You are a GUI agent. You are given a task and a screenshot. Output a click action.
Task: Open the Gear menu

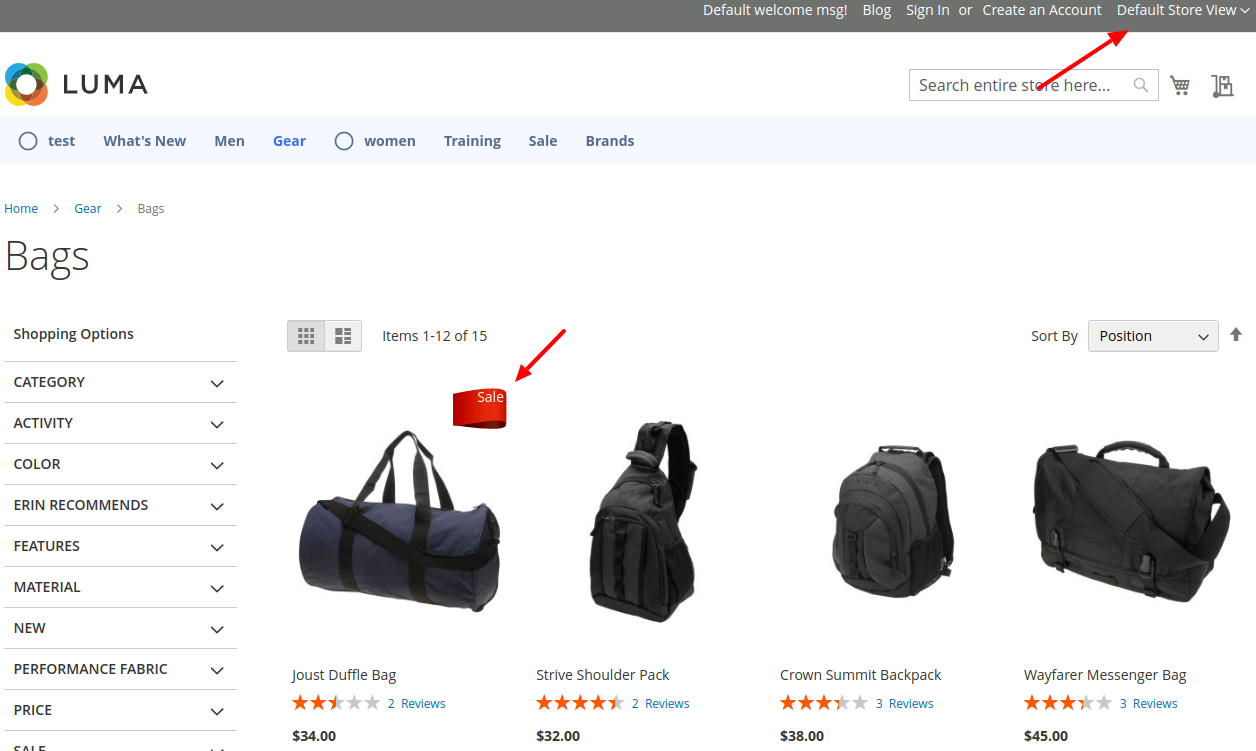(289, 141)
